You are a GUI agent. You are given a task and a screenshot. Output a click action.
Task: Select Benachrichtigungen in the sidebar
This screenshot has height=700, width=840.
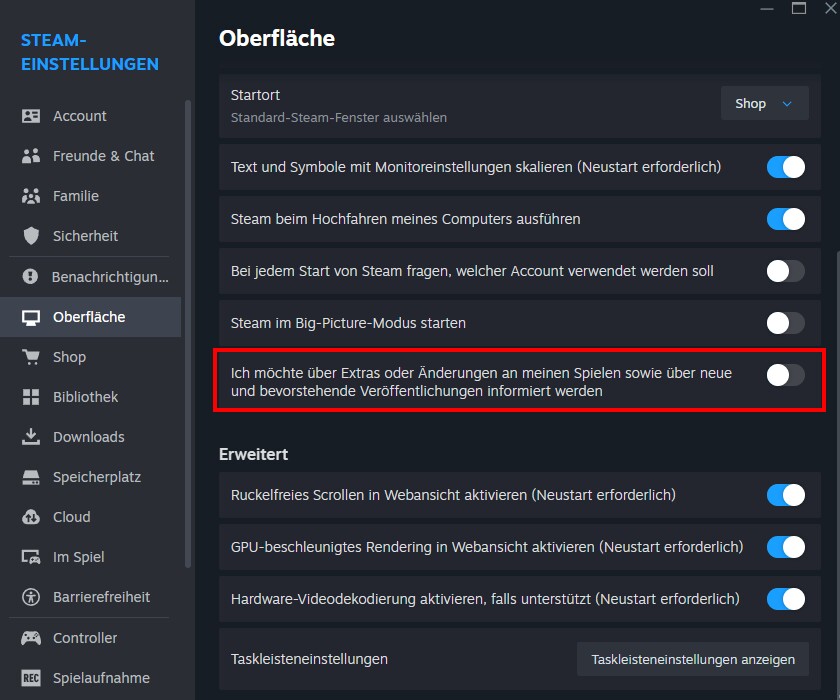click(110, 277)
